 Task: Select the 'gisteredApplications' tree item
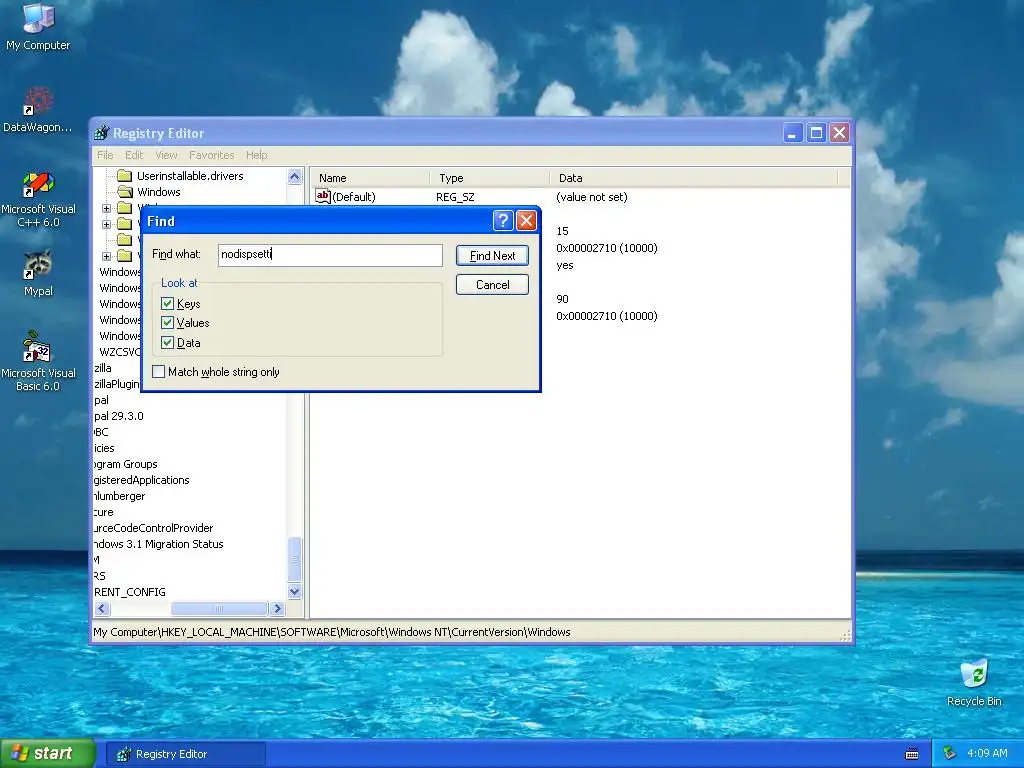click(142, 480)
